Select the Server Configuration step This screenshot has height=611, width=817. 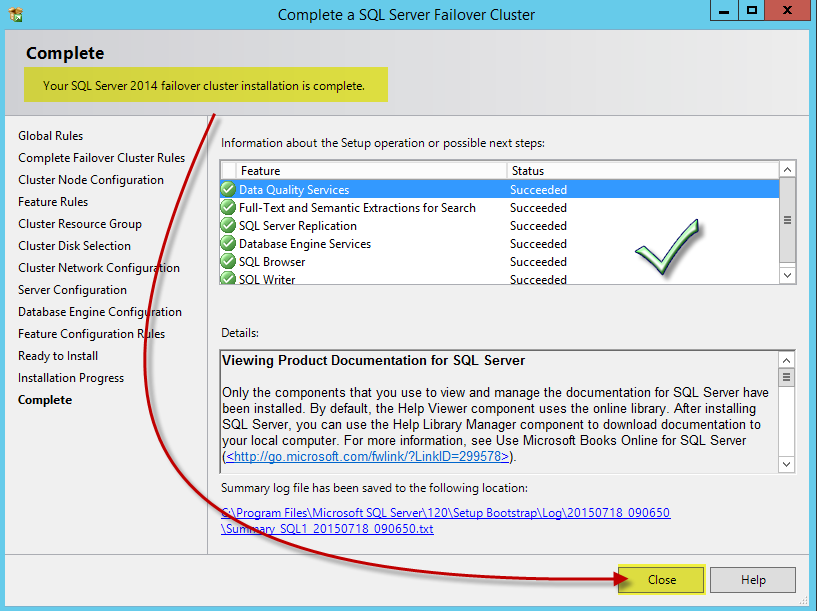72,290
